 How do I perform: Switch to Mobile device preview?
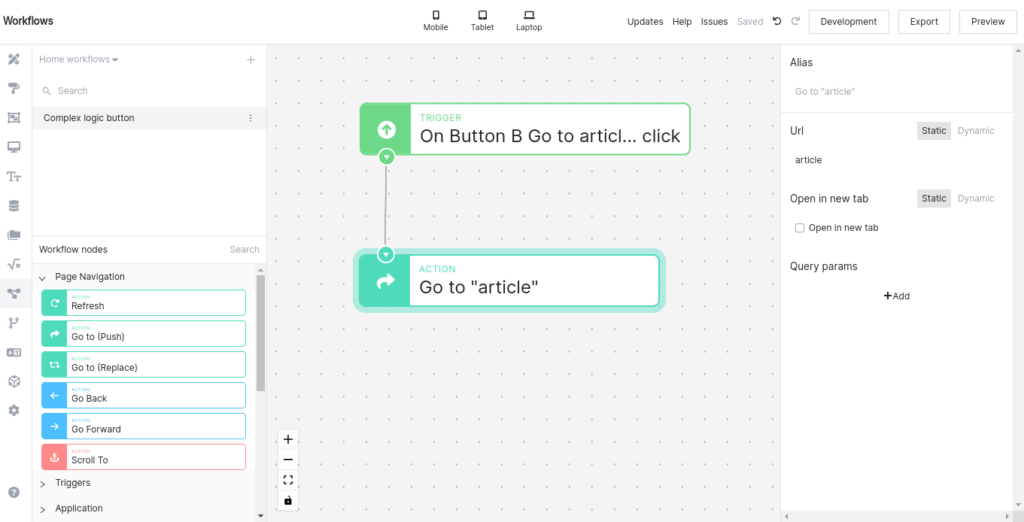435,21
